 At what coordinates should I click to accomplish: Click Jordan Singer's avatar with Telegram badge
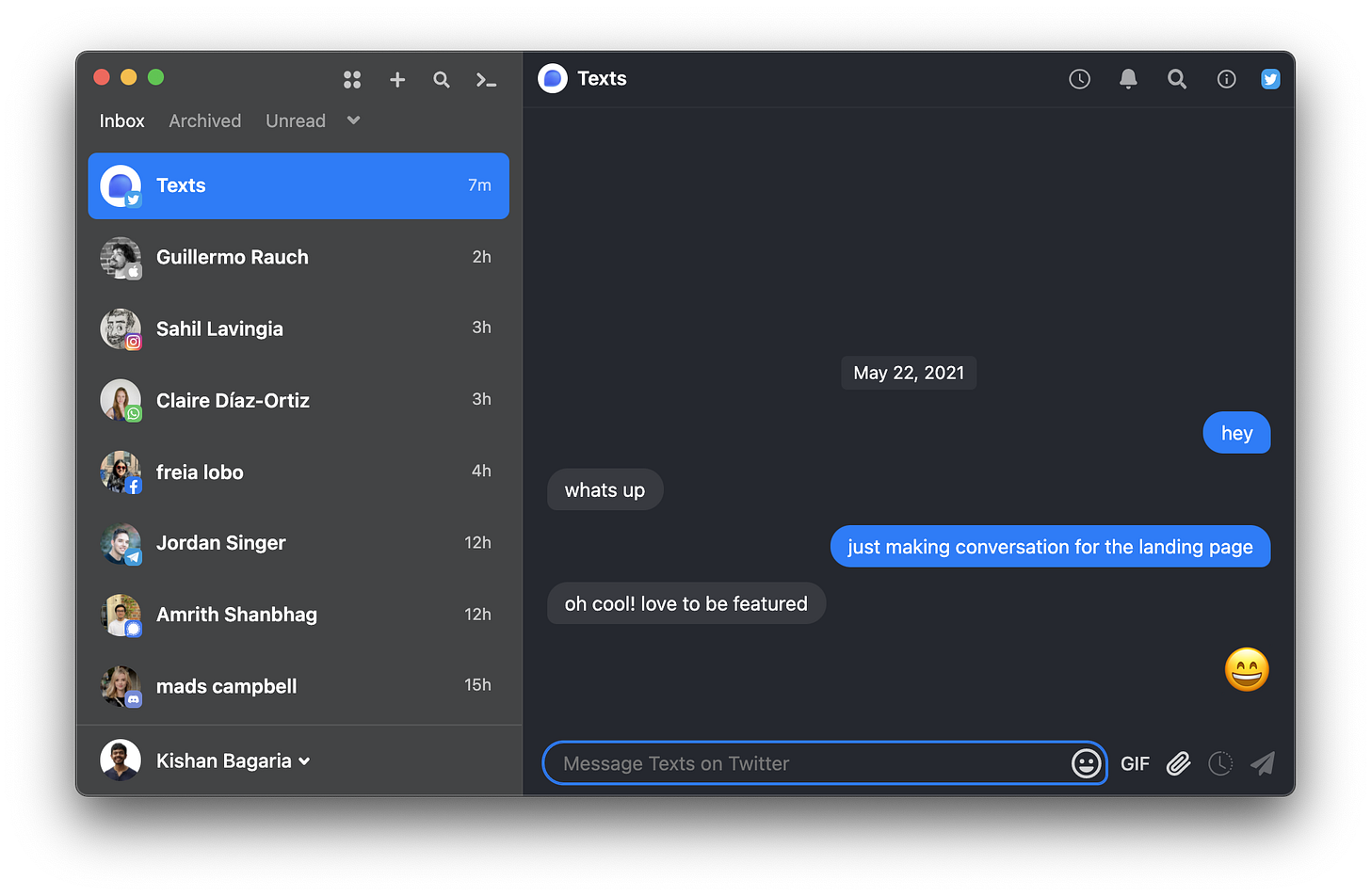(121, 543)
